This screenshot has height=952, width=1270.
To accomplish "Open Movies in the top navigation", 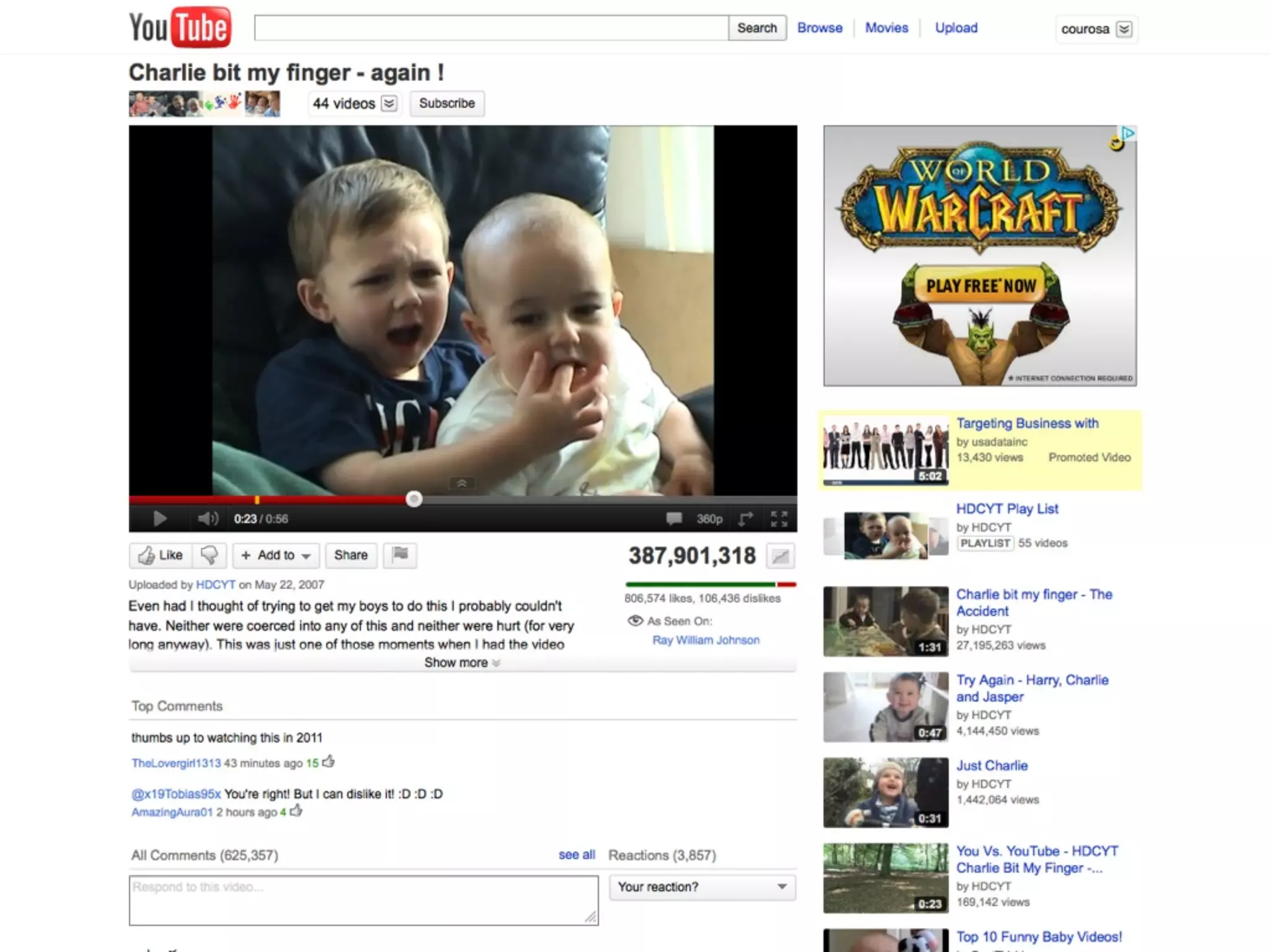I will click(x=886, y=28).
